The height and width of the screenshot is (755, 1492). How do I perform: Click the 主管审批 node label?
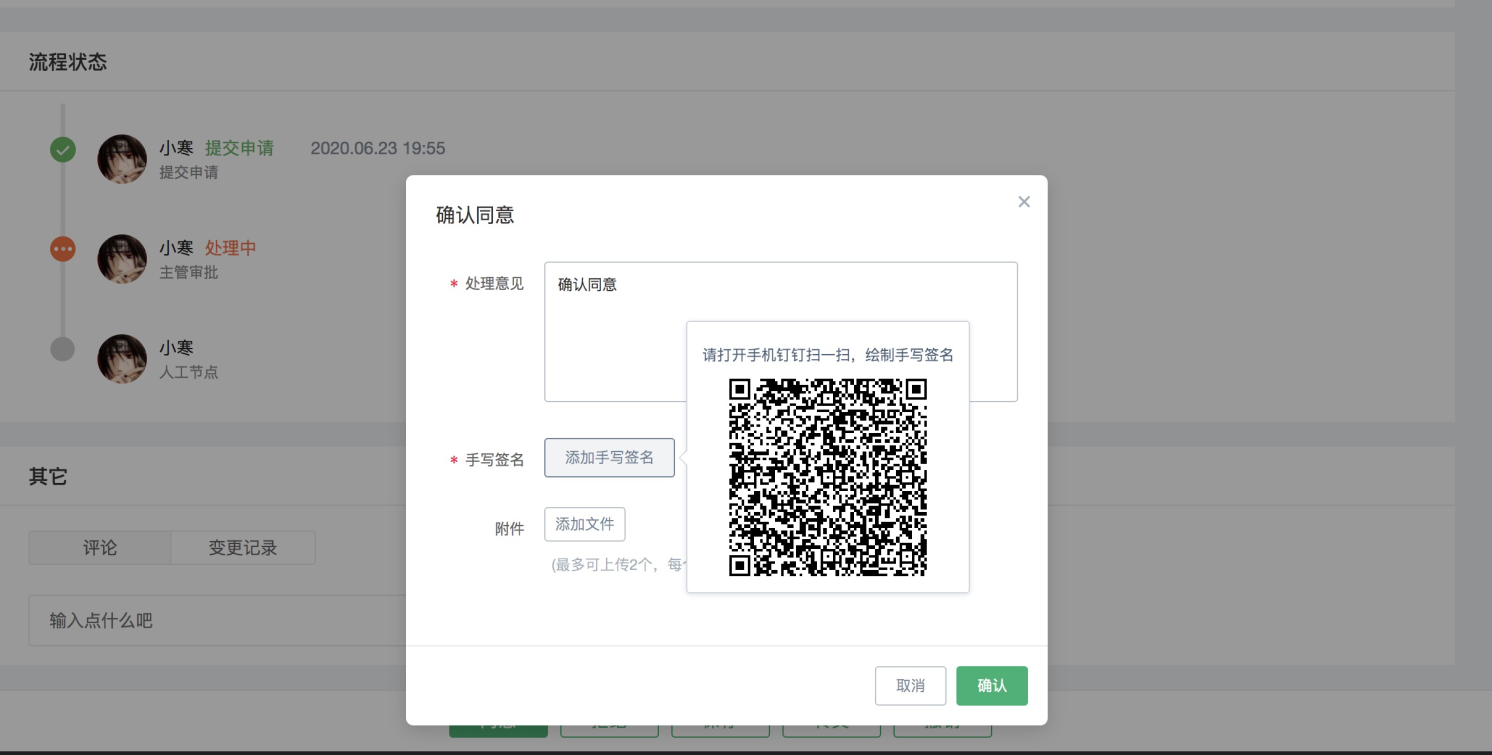click(189, 272)
